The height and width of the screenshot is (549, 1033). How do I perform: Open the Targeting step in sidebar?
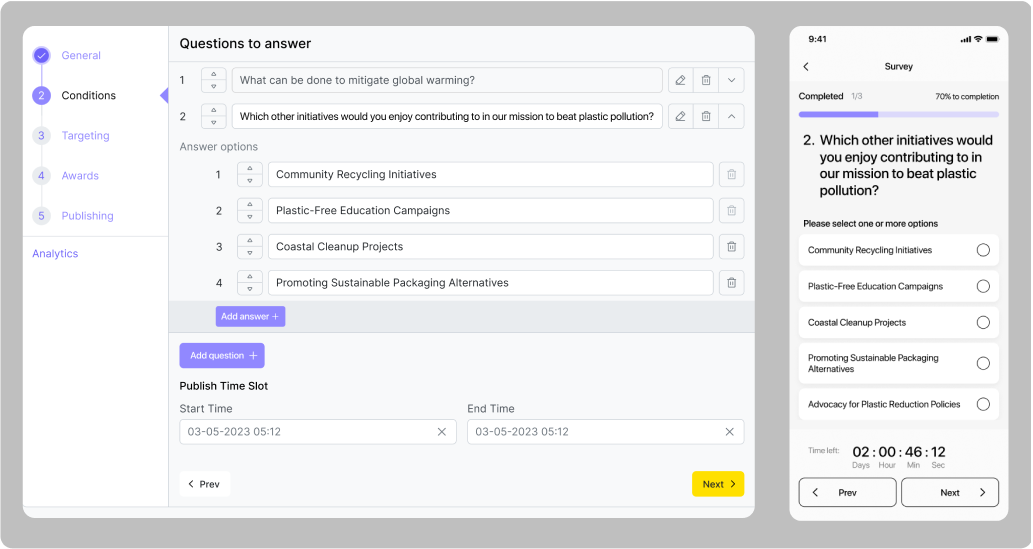[85, 136]
